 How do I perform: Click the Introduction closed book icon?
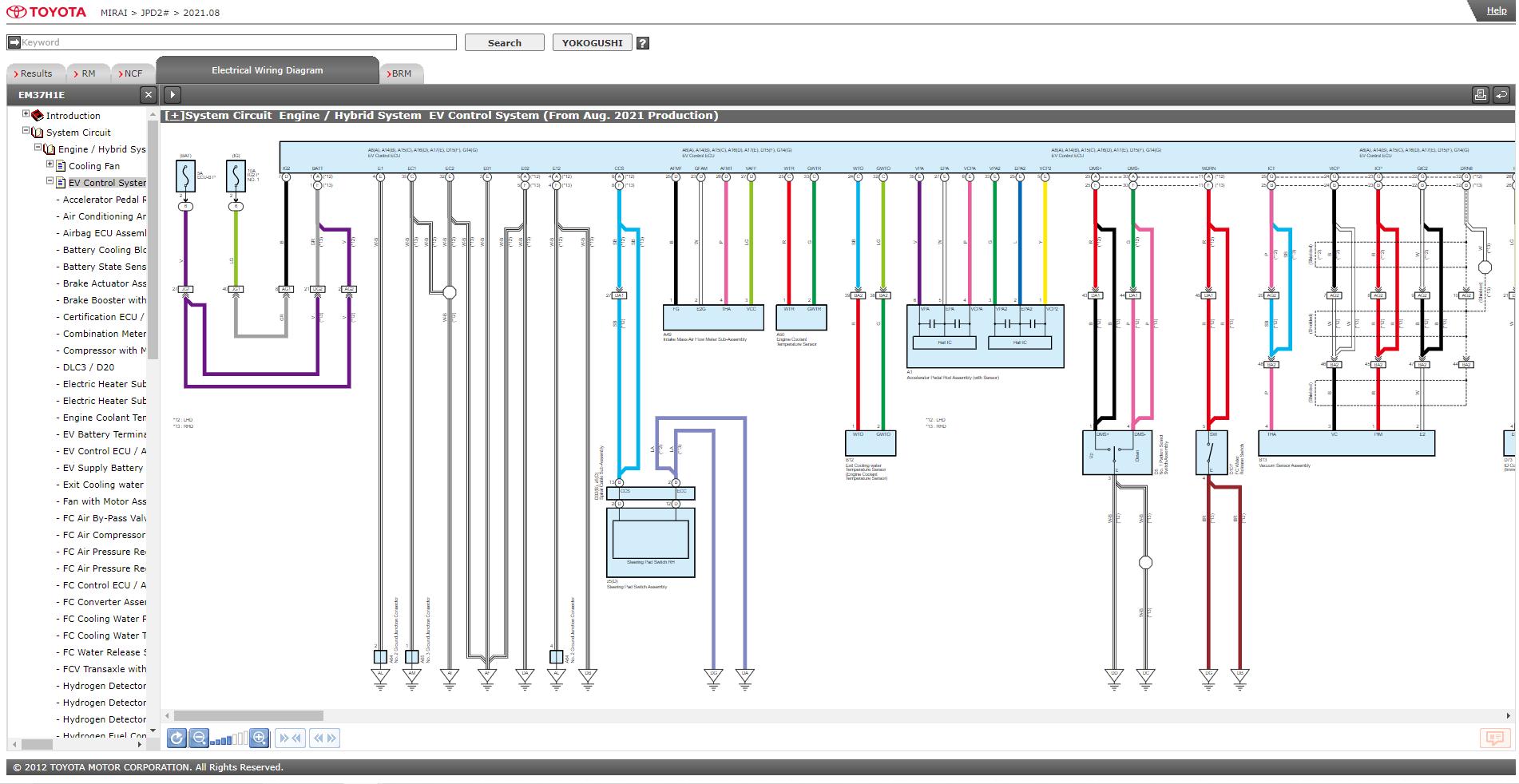[38, 116]
